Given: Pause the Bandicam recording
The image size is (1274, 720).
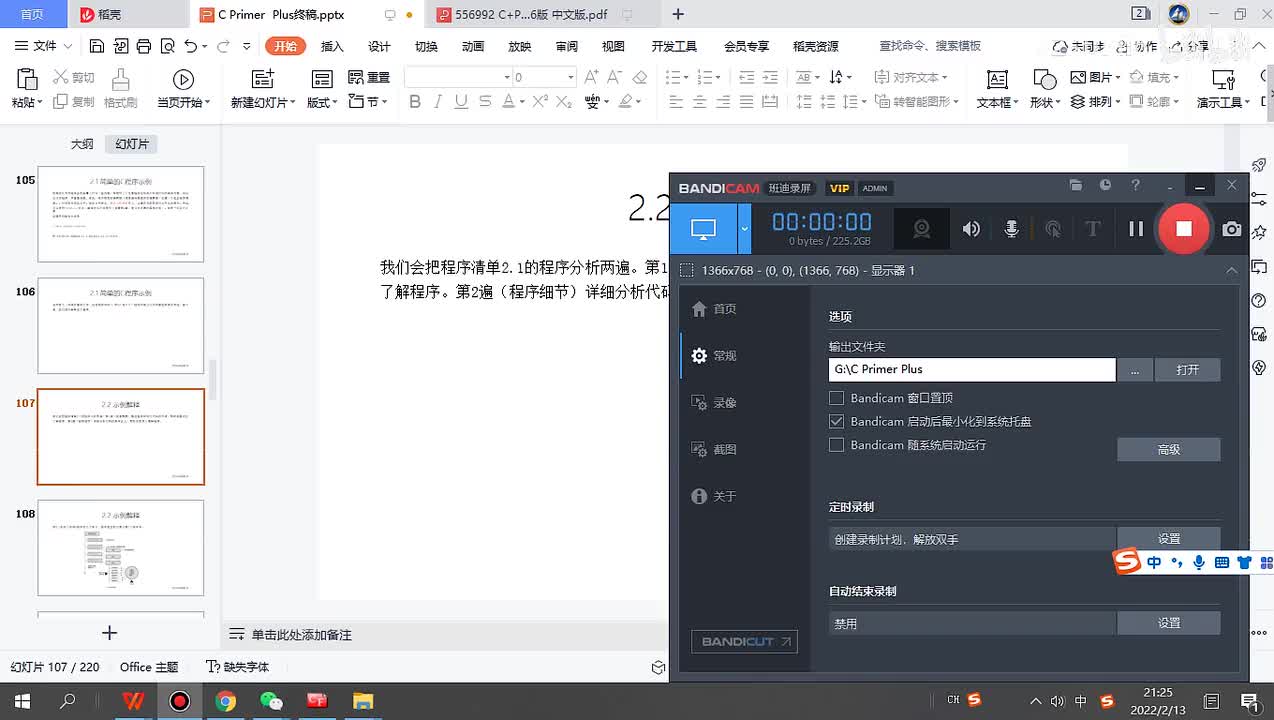Looking at the screenshot, I should point(1136,229).
